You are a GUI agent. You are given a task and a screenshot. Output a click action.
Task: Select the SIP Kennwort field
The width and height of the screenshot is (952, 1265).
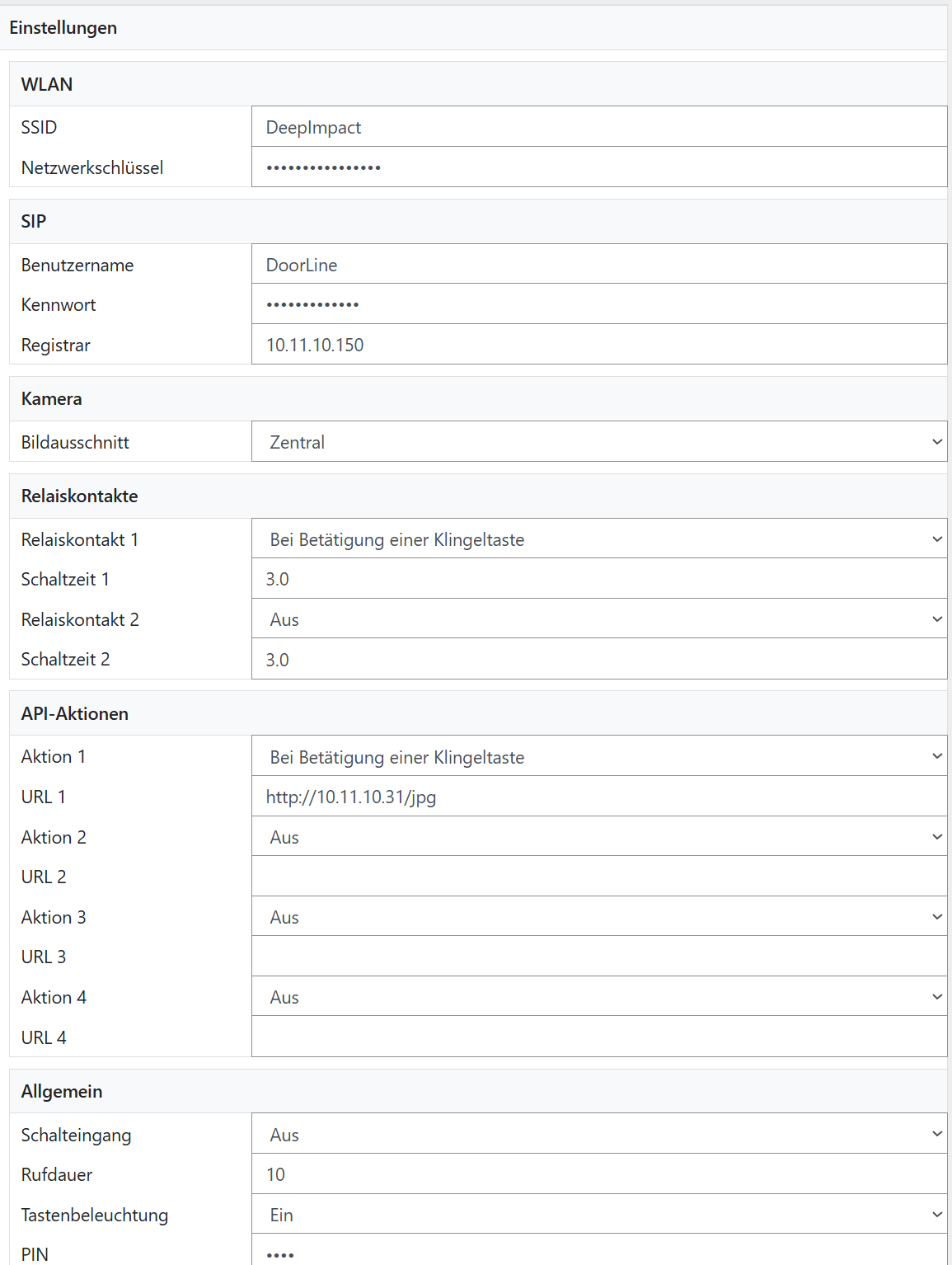[598, 304]
